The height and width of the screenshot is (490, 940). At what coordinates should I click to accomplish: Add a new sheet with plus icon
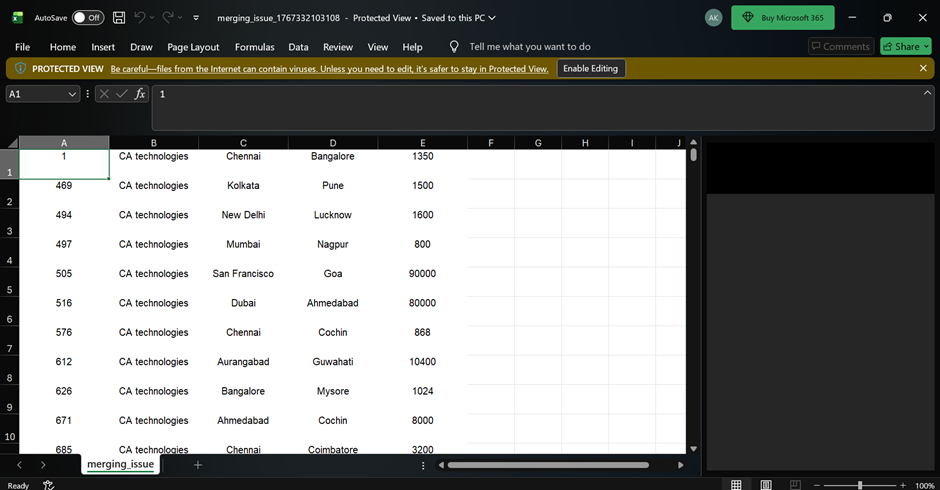click(198, 465)
